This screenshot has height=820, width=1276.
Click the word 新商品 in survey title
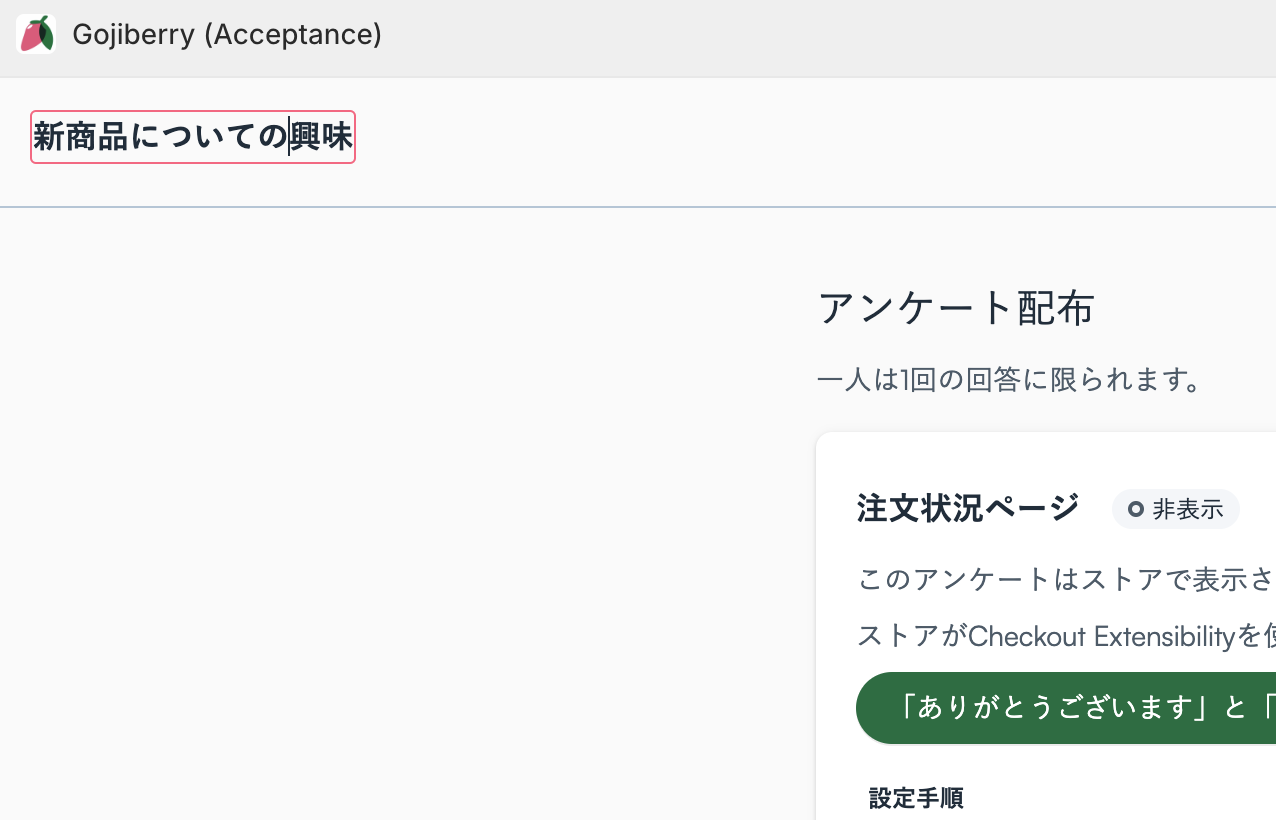click(x=81, y=137)
